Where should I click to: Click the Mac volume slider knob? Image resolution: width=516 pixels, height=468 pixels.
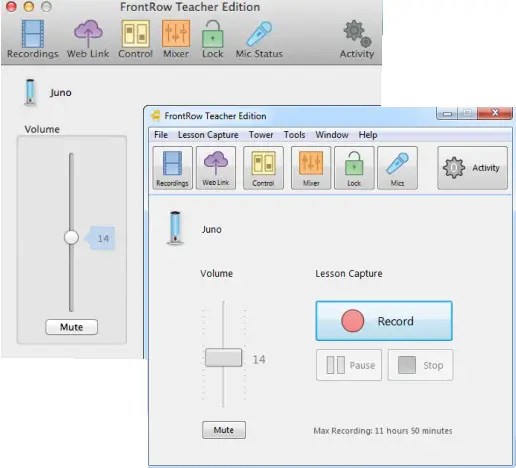pyautogui.click(x=71, y=238)
